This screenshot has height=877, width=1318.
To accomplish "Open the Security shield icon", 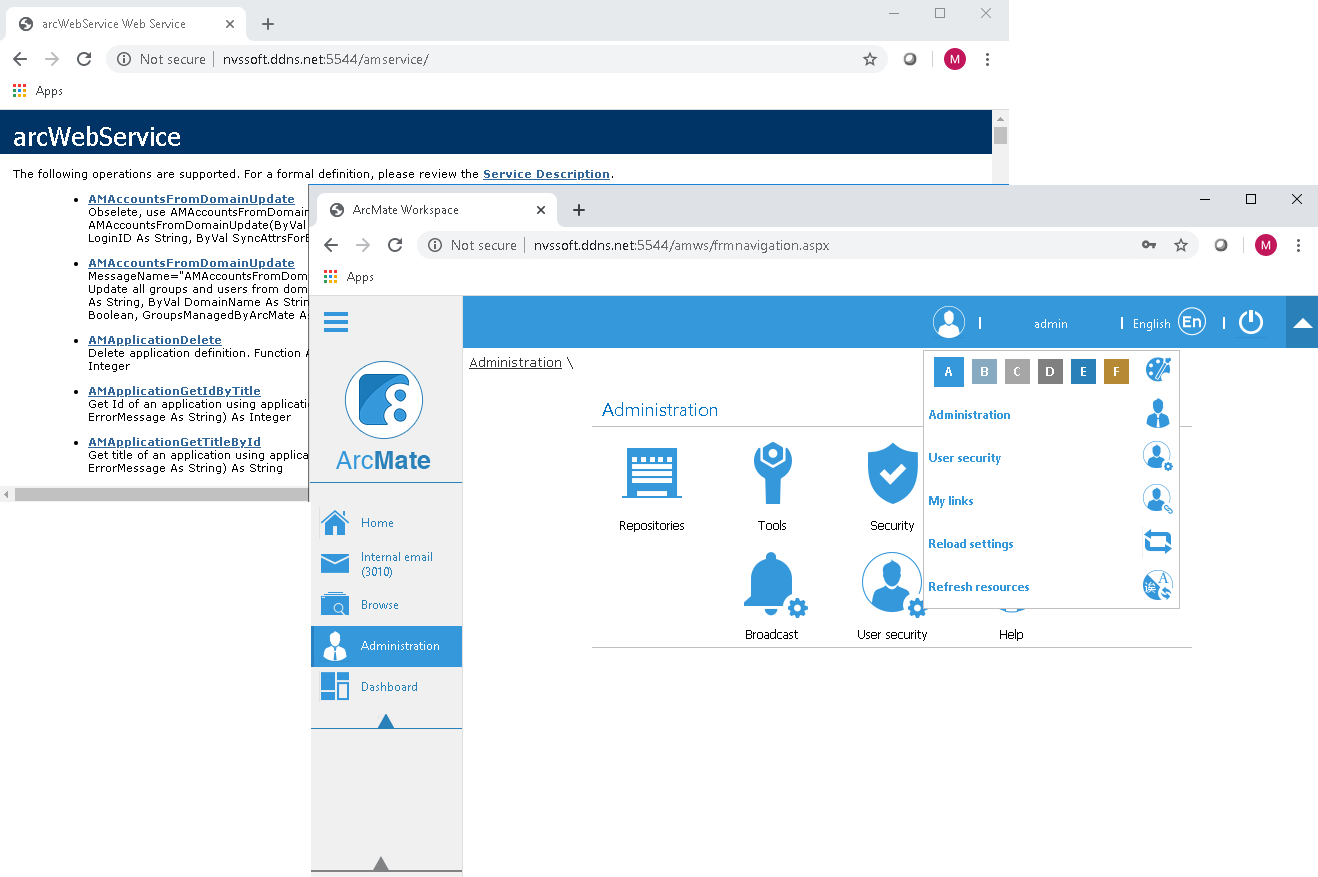I will (890, 472).
